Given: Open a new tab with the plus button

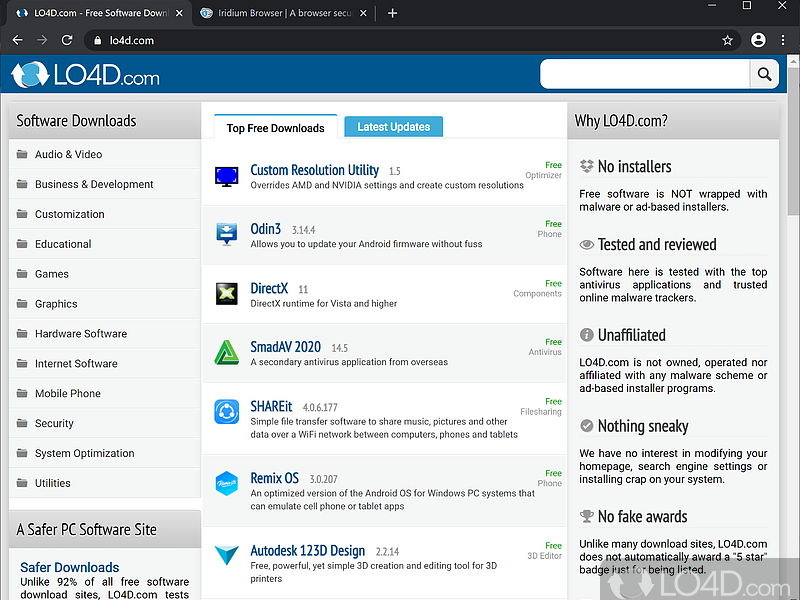Looking at the screenshot, I should point(392,13).
